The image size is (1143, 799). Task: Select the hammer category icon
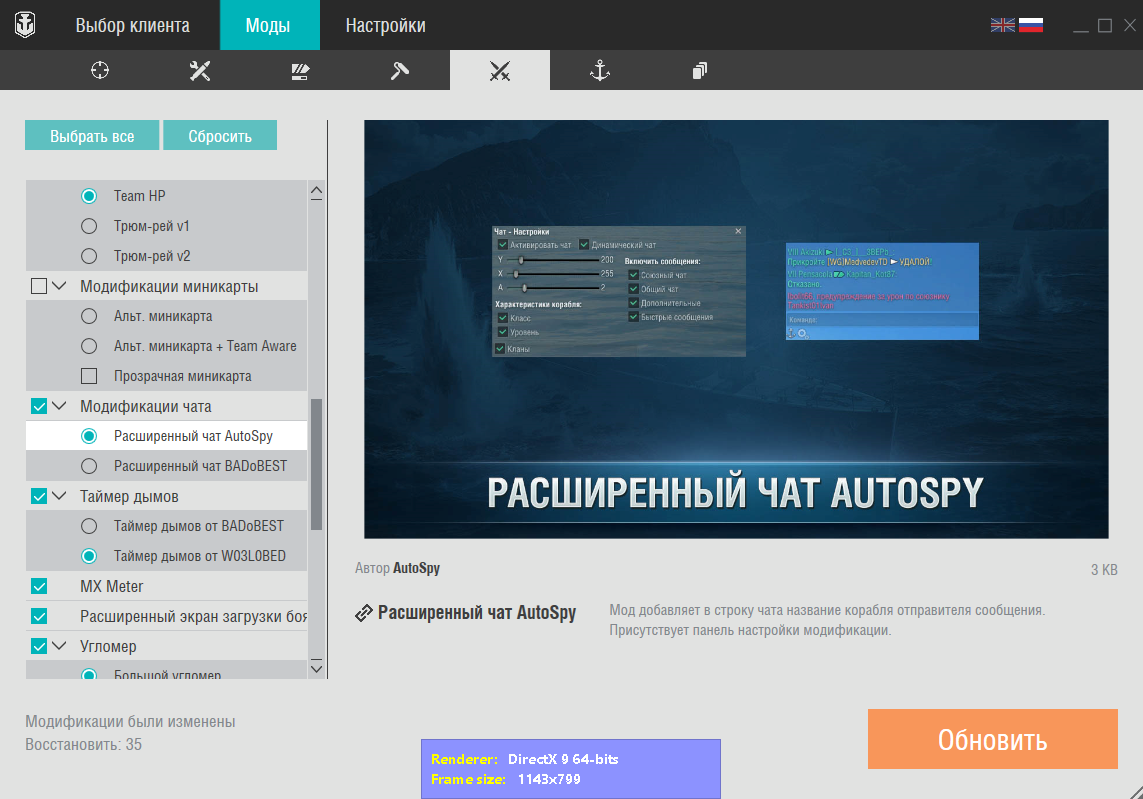[399, 70]
